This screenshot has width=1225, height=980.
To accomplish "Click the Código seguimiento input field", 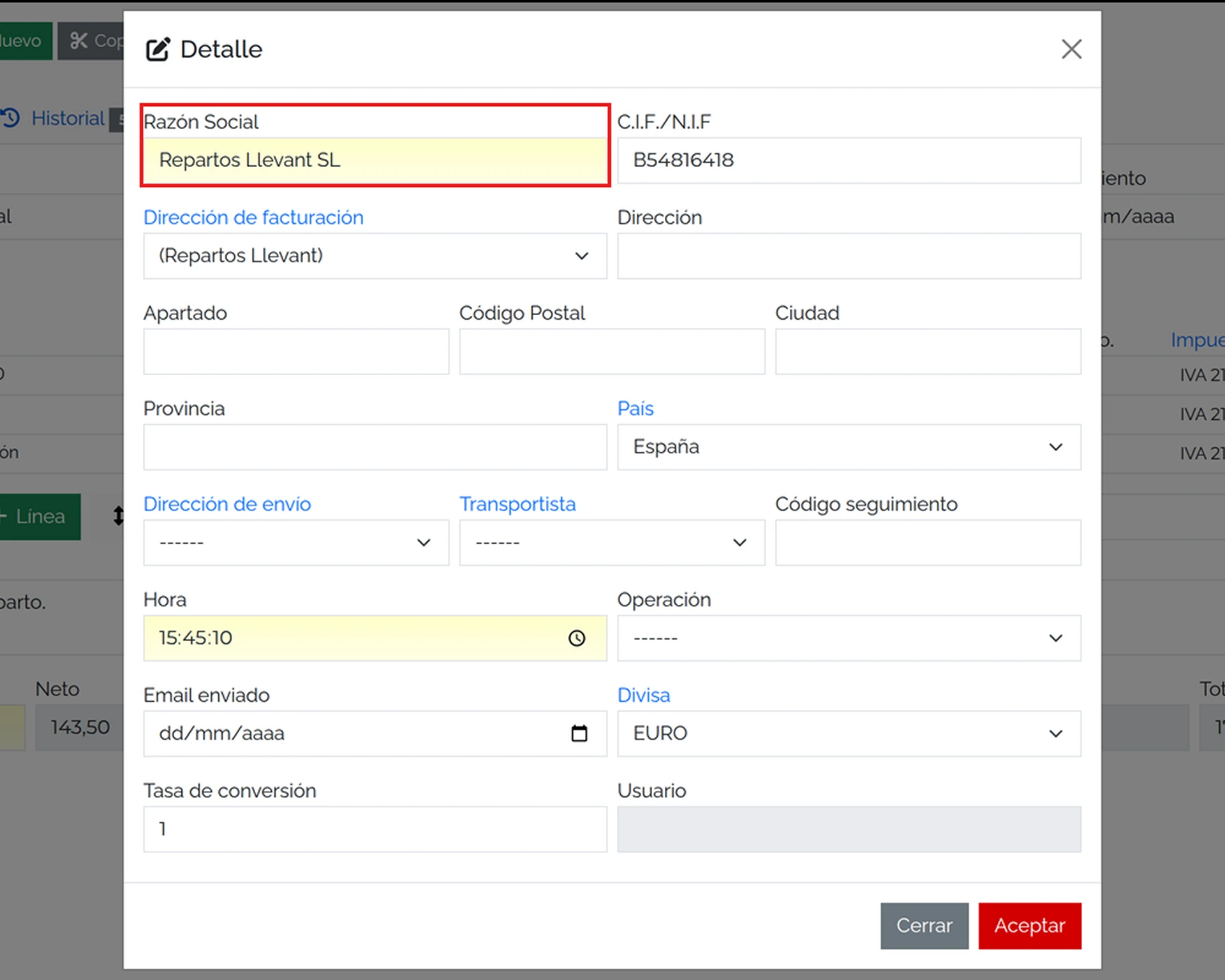I will point(928,543).
